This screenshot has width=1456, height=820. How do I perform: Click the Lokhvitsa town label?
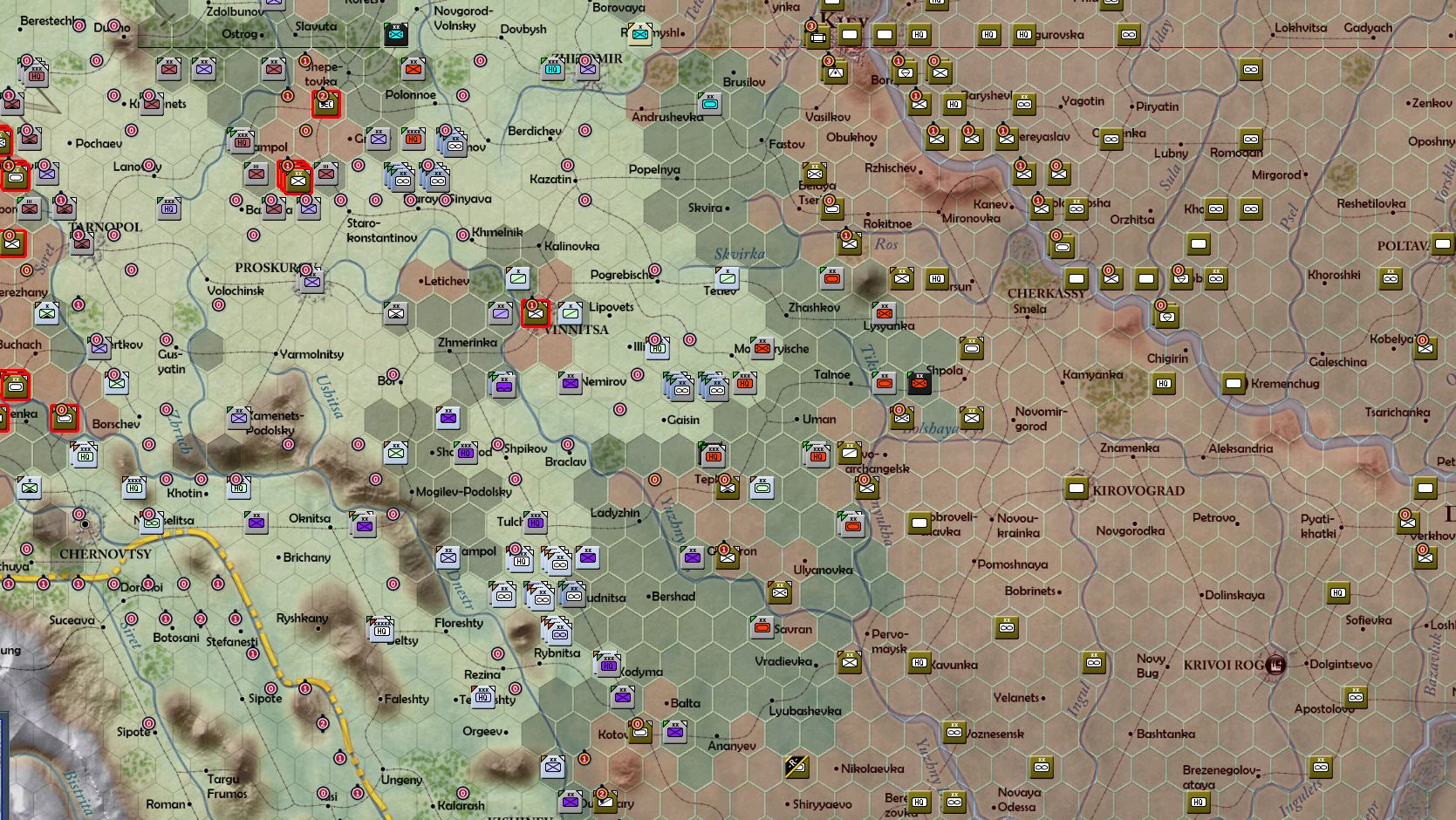(x=1301, y=28)
